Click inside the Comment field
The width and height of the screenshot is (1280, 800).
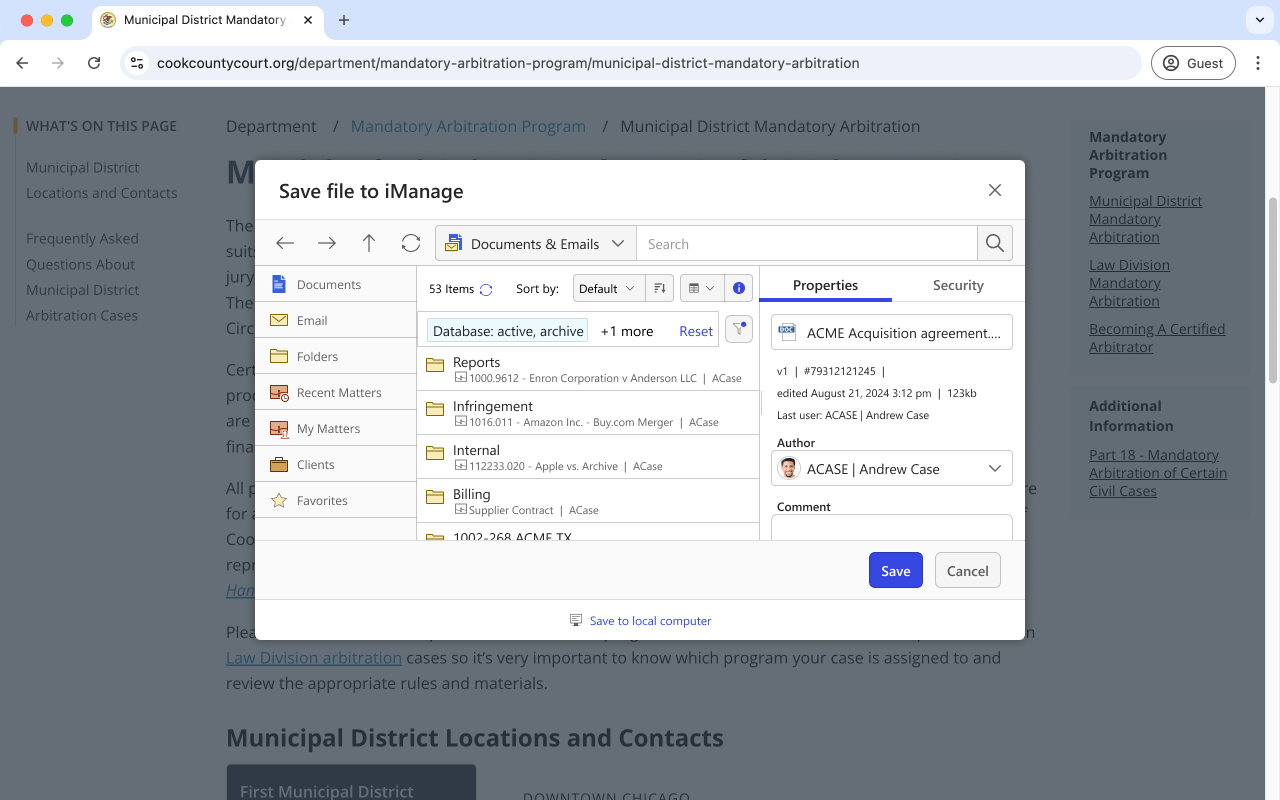coord(890,529)
